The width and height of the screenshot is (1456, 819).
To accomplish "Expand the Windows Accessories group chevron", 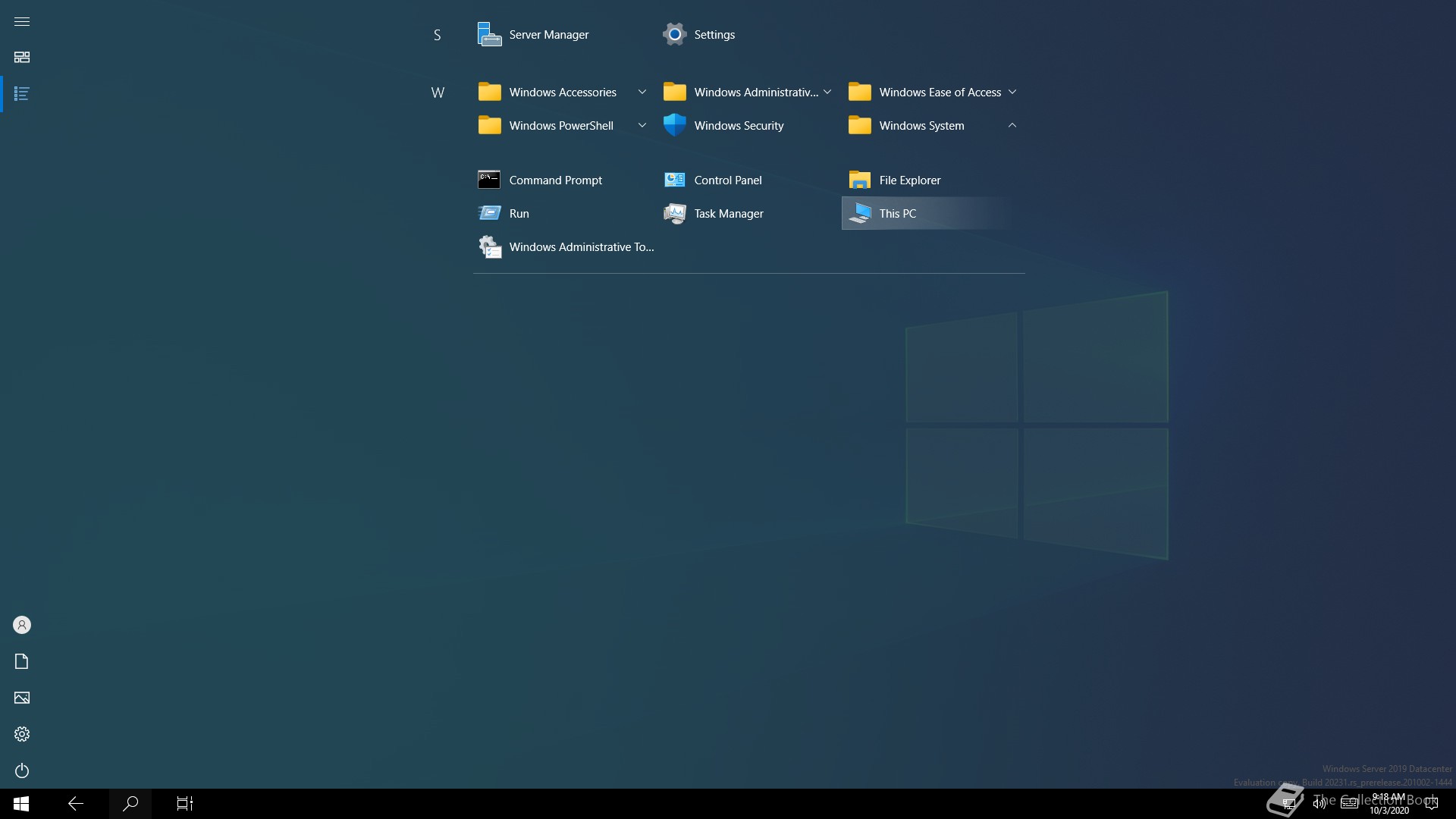I will click(642, 92).
